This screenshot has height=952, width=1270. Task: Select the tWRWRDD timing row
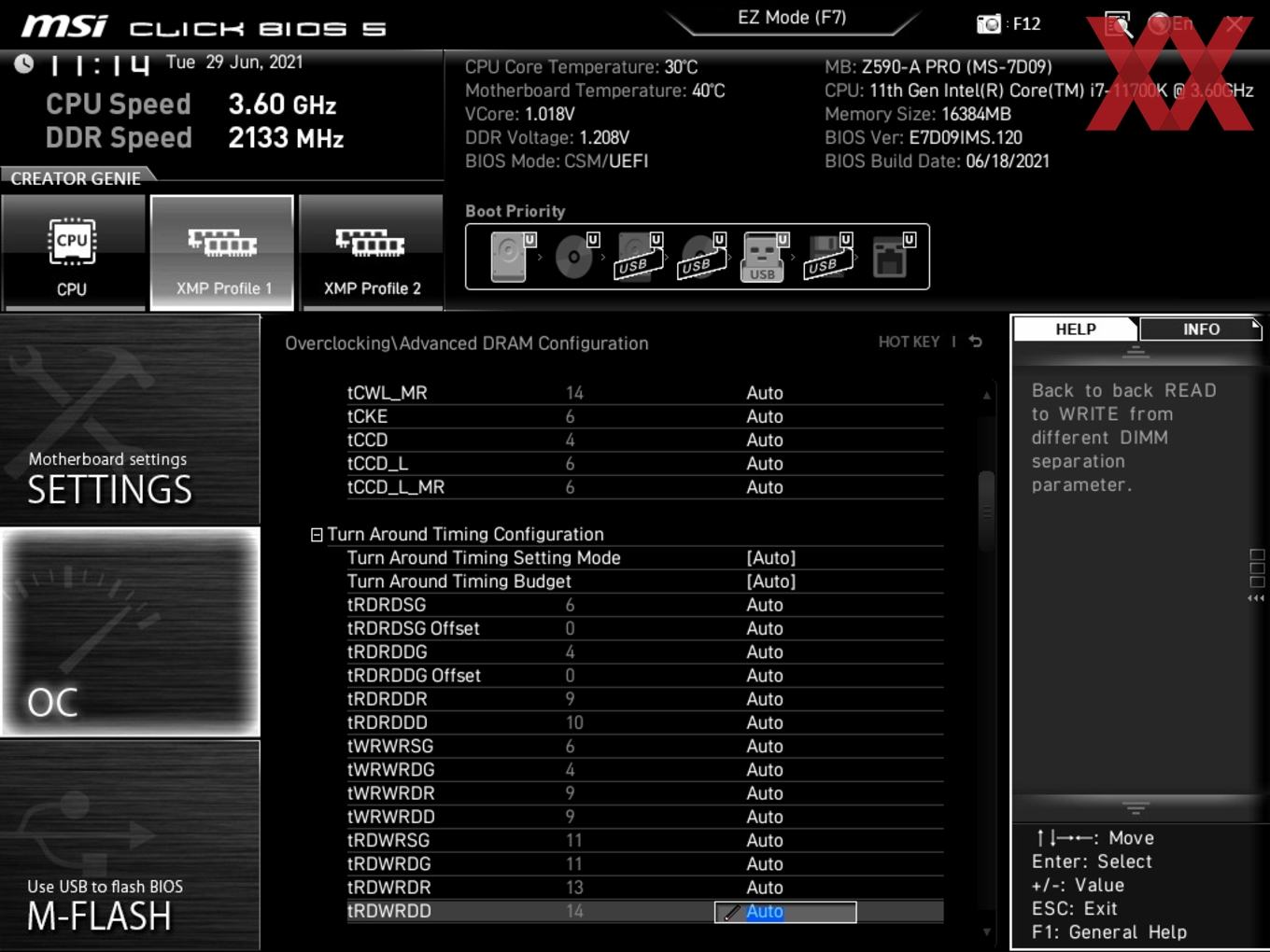pyautogui.click(x=644, y=817)
